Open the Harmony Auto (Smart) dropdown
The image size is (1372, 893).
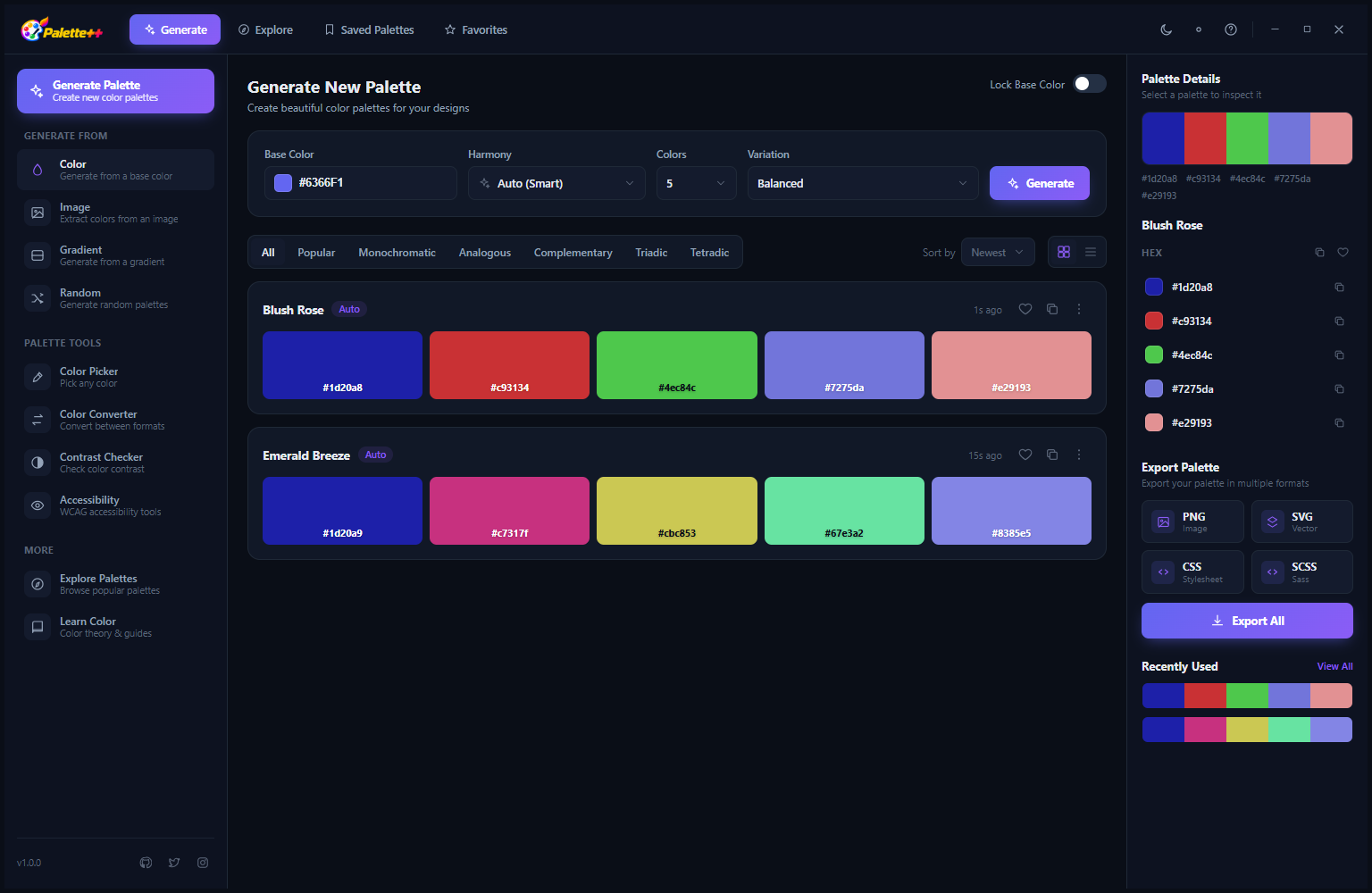click(x=556, y=183)
